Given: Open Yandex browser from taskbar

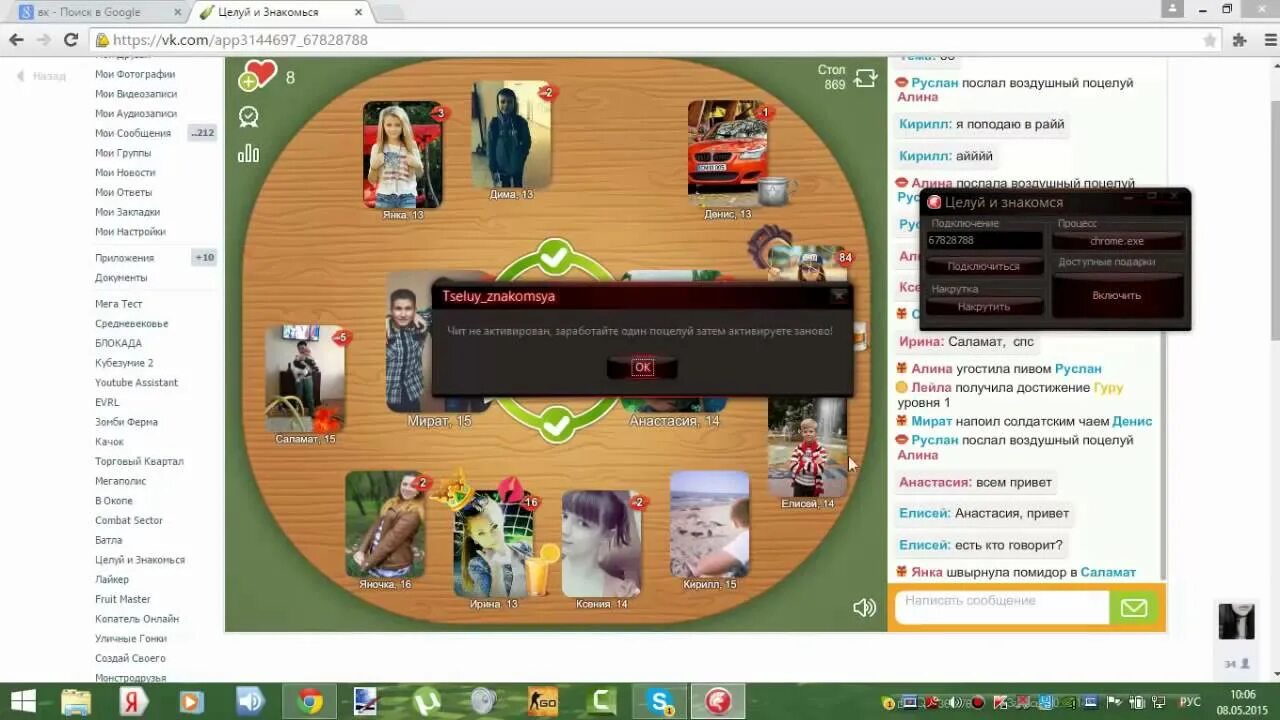Looking at the screenshot, I should (x=134, y=702).
